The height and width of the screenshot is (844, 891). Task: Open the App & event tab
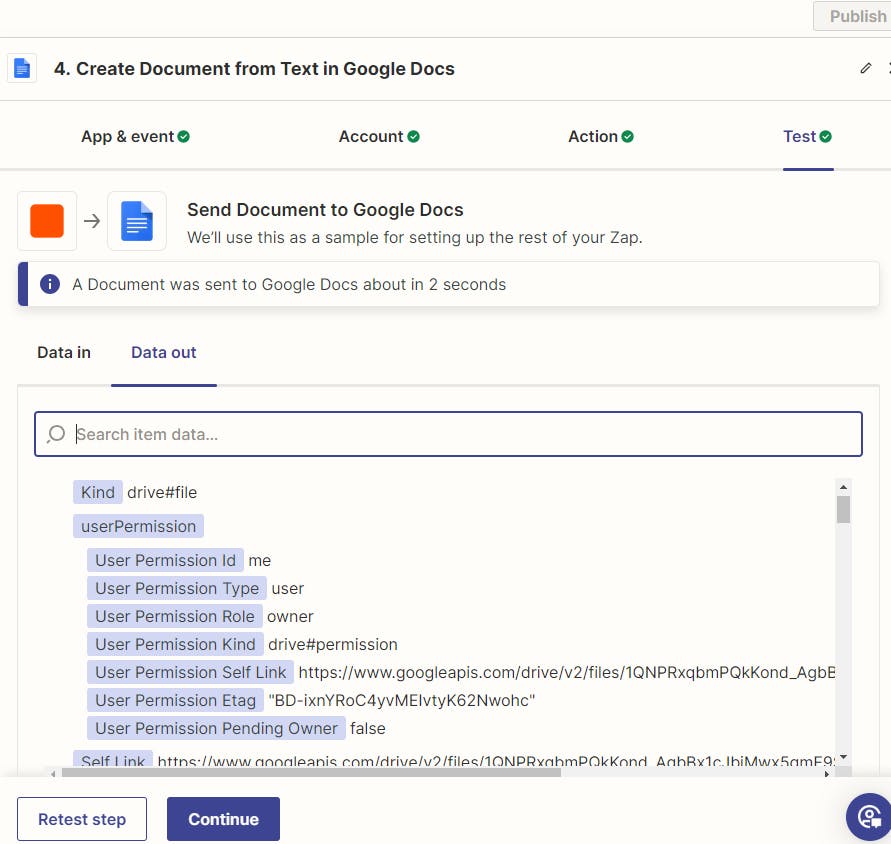point(135,137)
